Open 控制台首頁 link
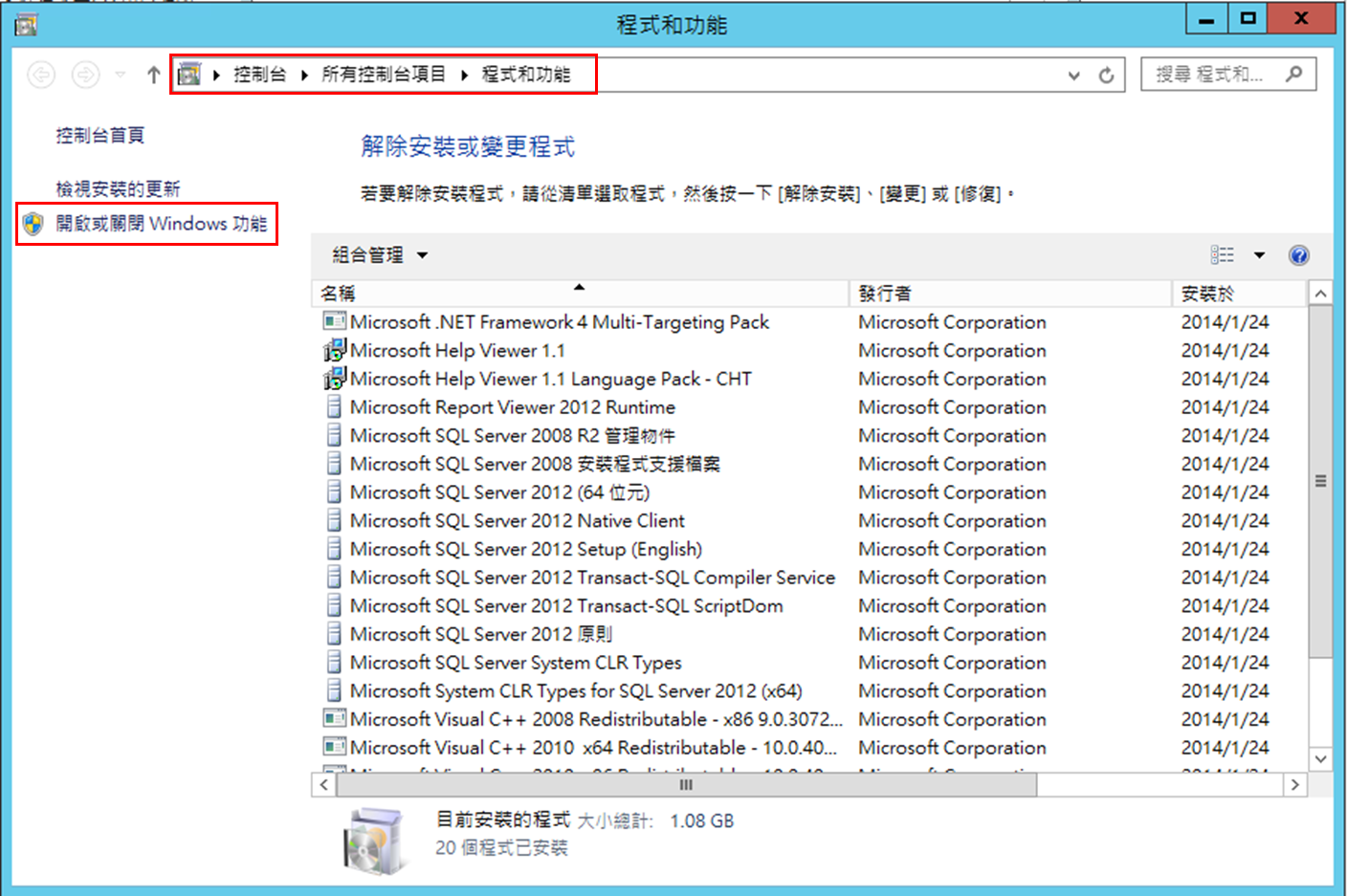The width and height of the screenshot is (1347, 896). tap(99, 135)
